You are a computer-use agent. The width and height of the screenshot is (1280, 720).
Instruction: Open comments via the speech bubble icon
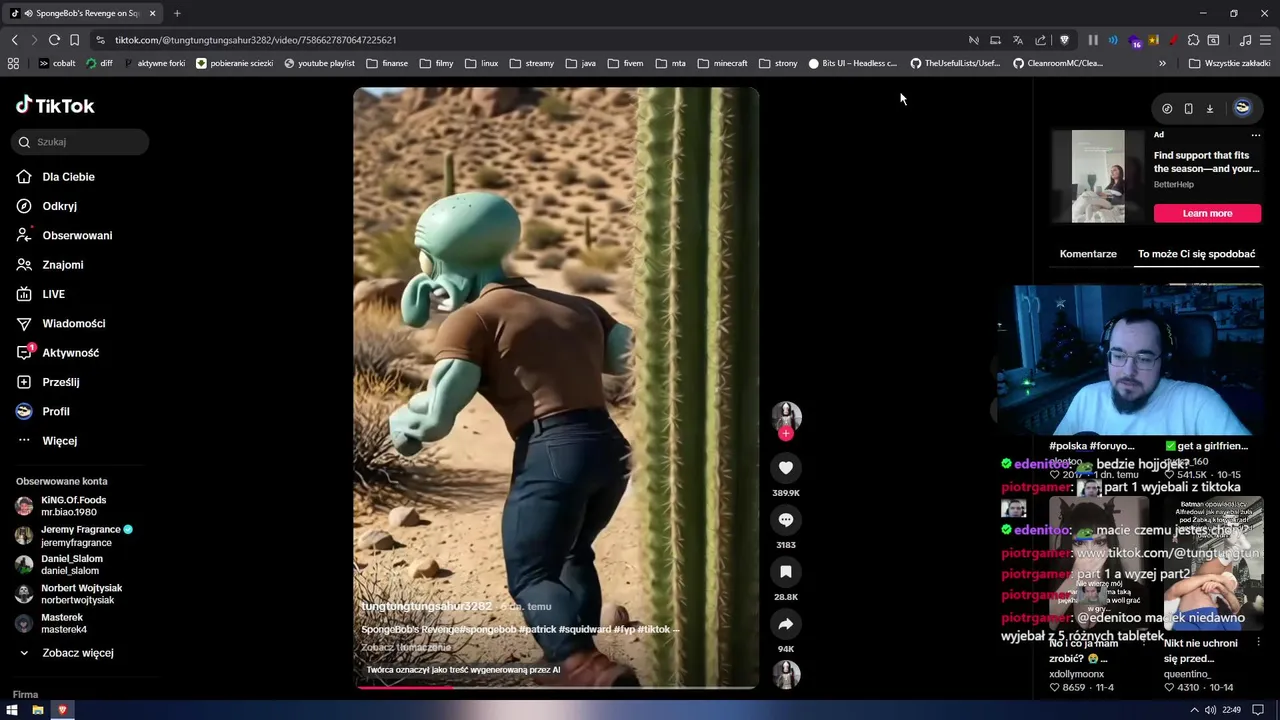(786, 520)
